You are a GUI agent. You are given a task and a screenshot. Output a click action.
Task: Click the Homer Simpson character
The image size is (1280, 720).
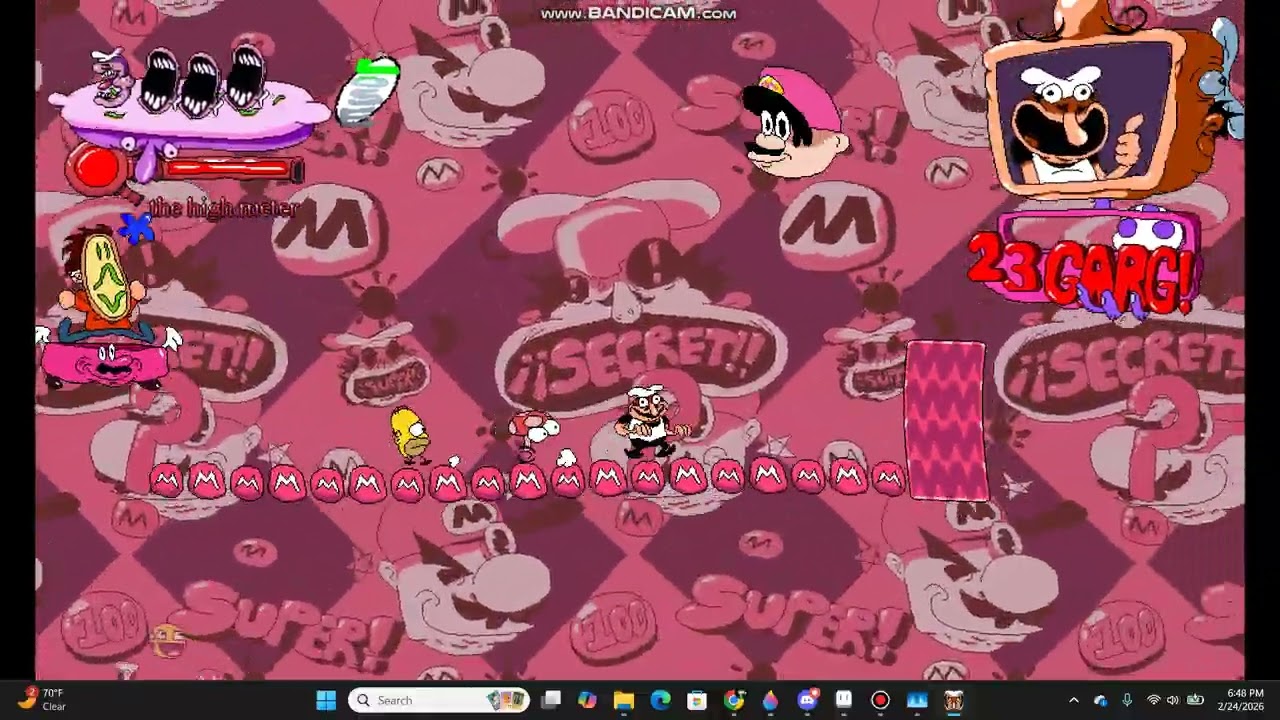(x=410, y=435)
